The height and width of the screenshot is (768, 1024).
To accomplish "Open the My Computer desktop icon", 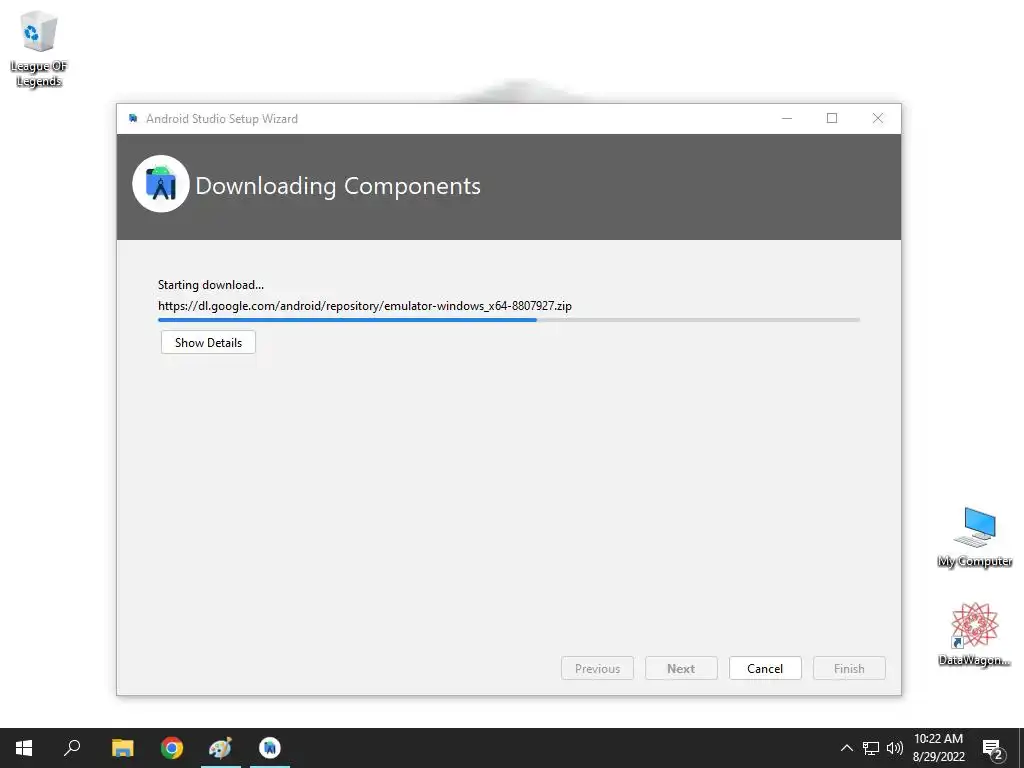I will [x=974, y=537].
